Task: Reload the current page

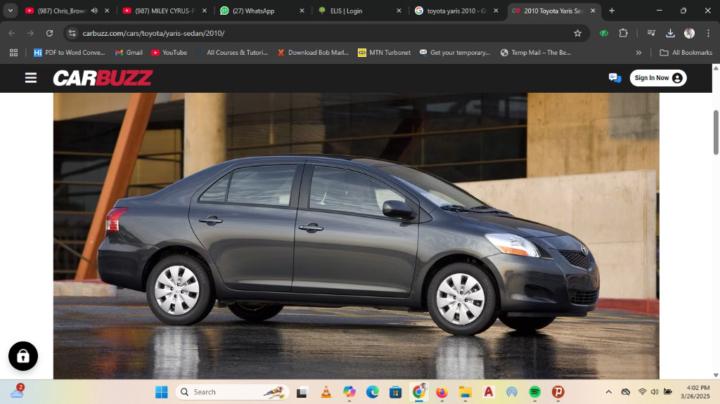Action: point(49,33)
